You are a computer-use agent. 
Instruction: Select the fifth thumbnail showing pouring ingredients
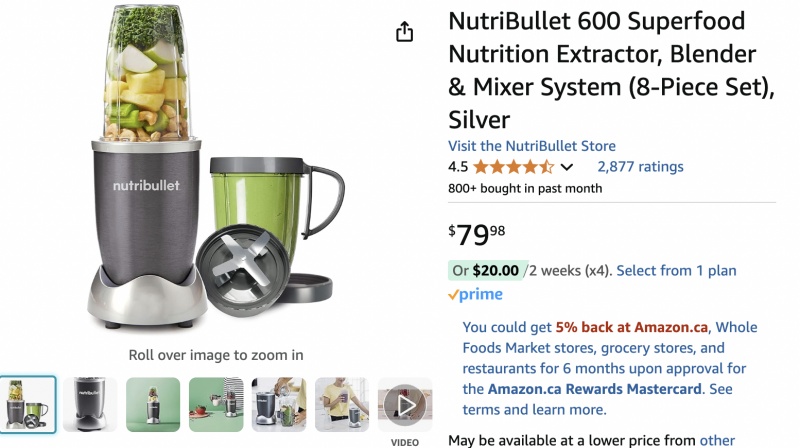(x=279, y=405)
